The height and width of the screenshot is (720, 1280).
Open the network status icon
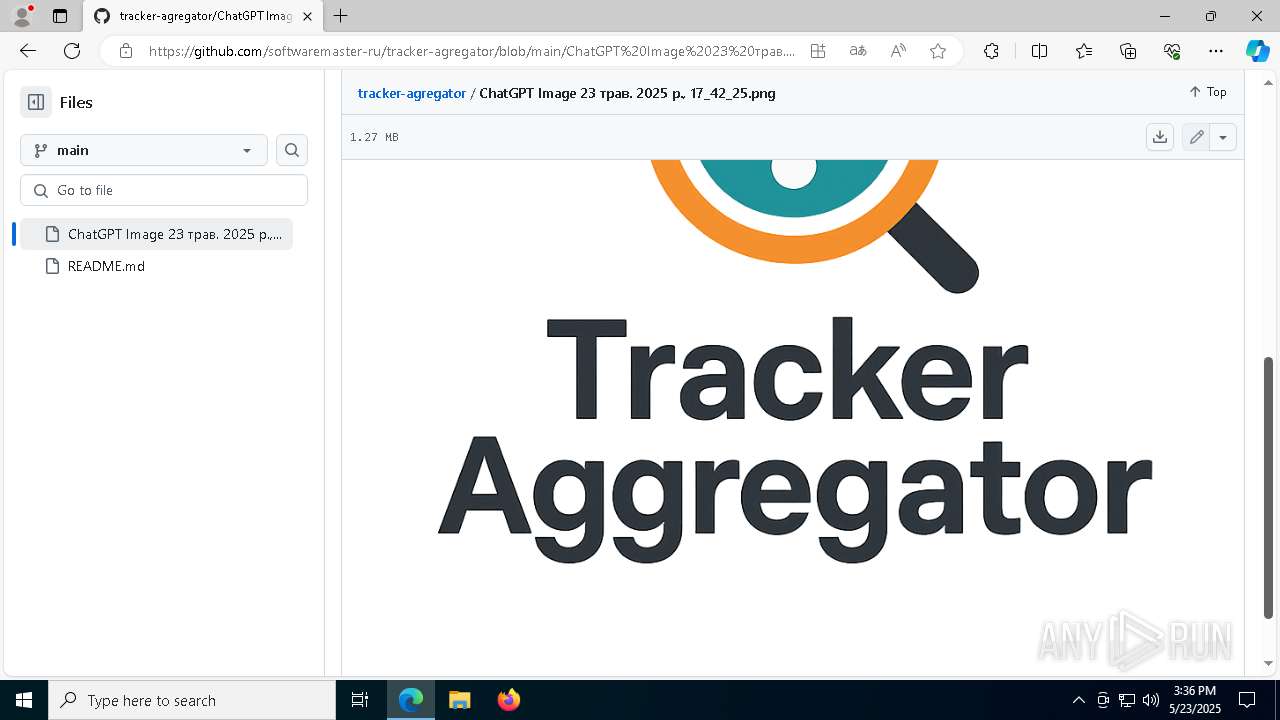pos(1127,700)
